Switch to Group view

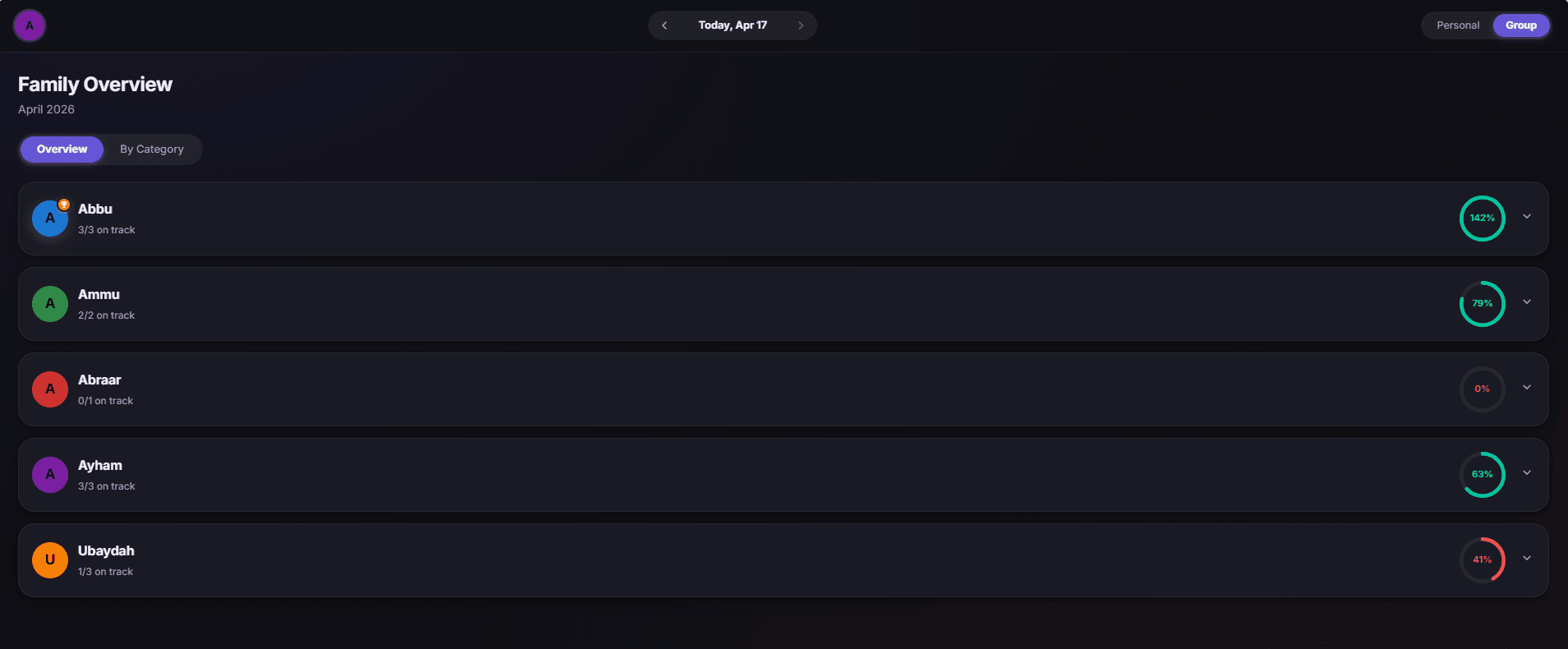tap(1521, 25)
